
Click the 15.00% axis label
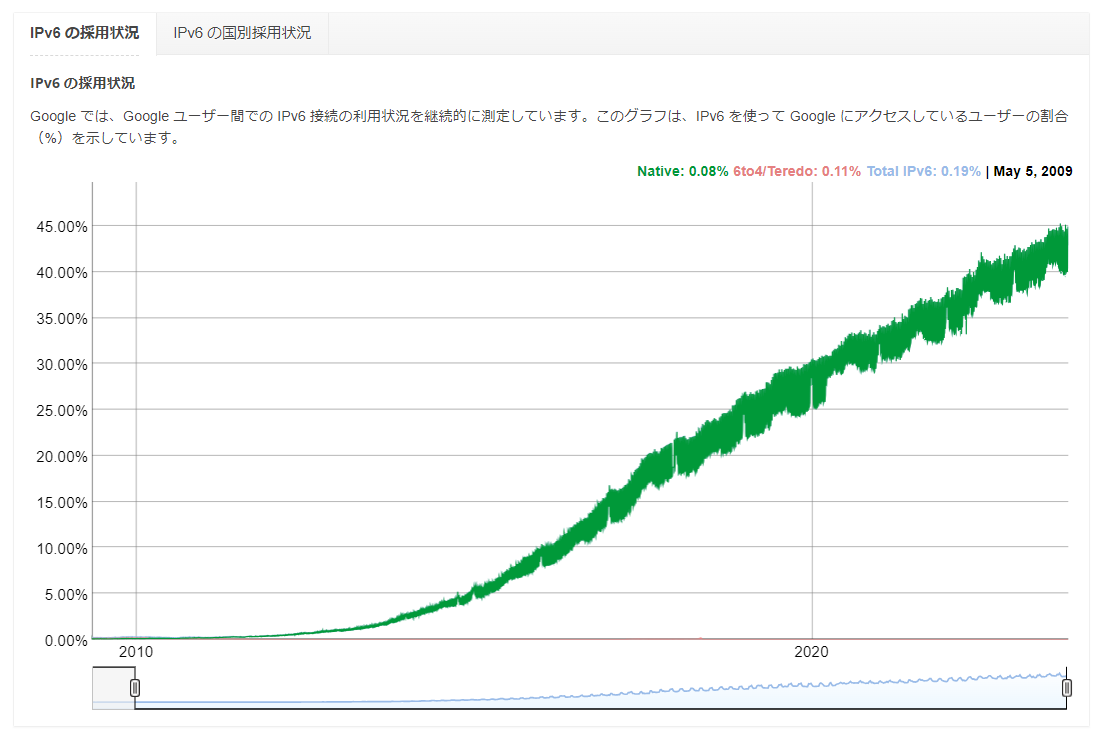coord(62,502)
